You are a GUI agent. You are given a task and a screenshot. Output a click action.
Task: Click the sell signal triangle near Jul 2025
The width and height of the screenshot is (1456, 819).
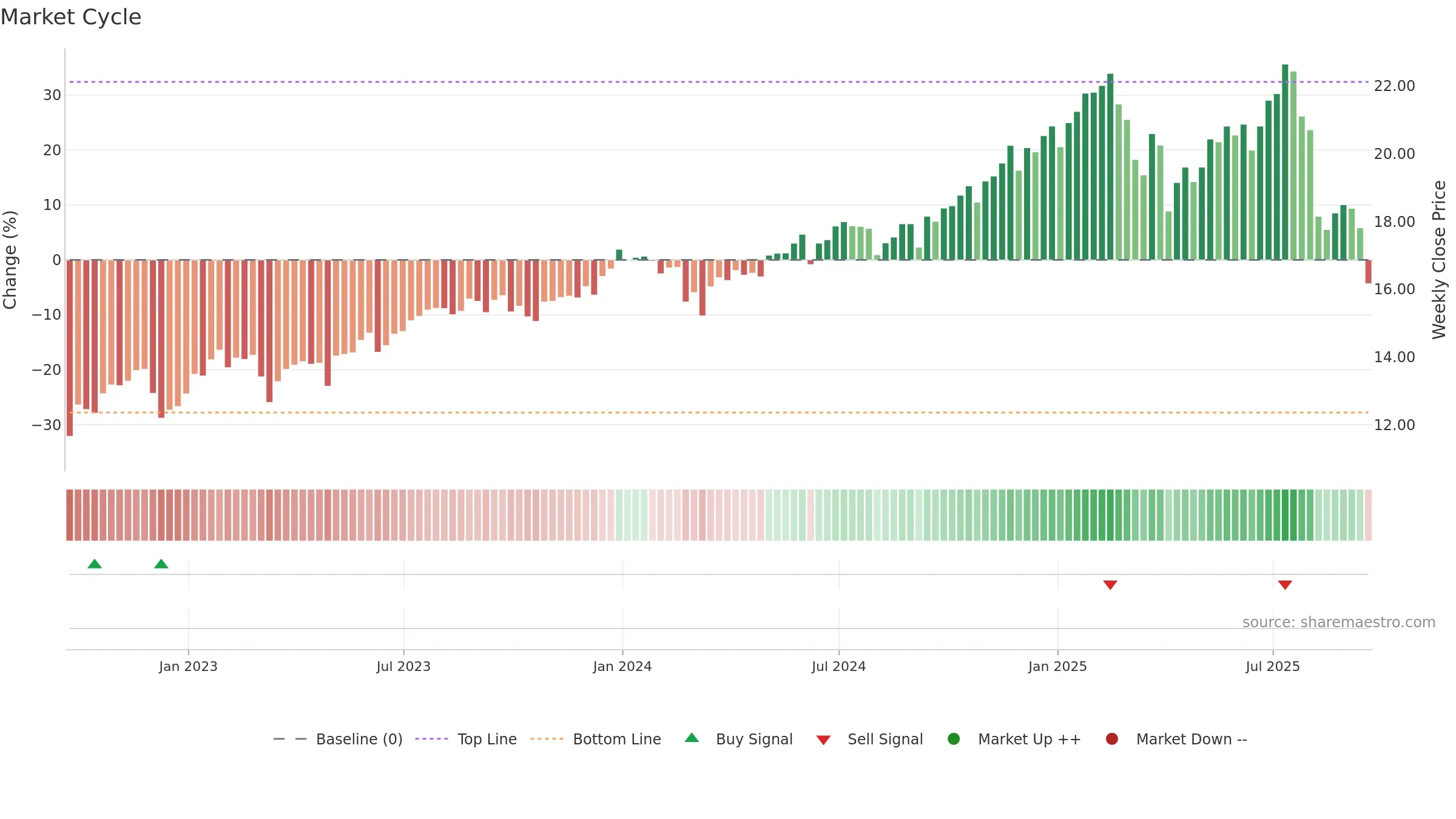point(1285,585)
